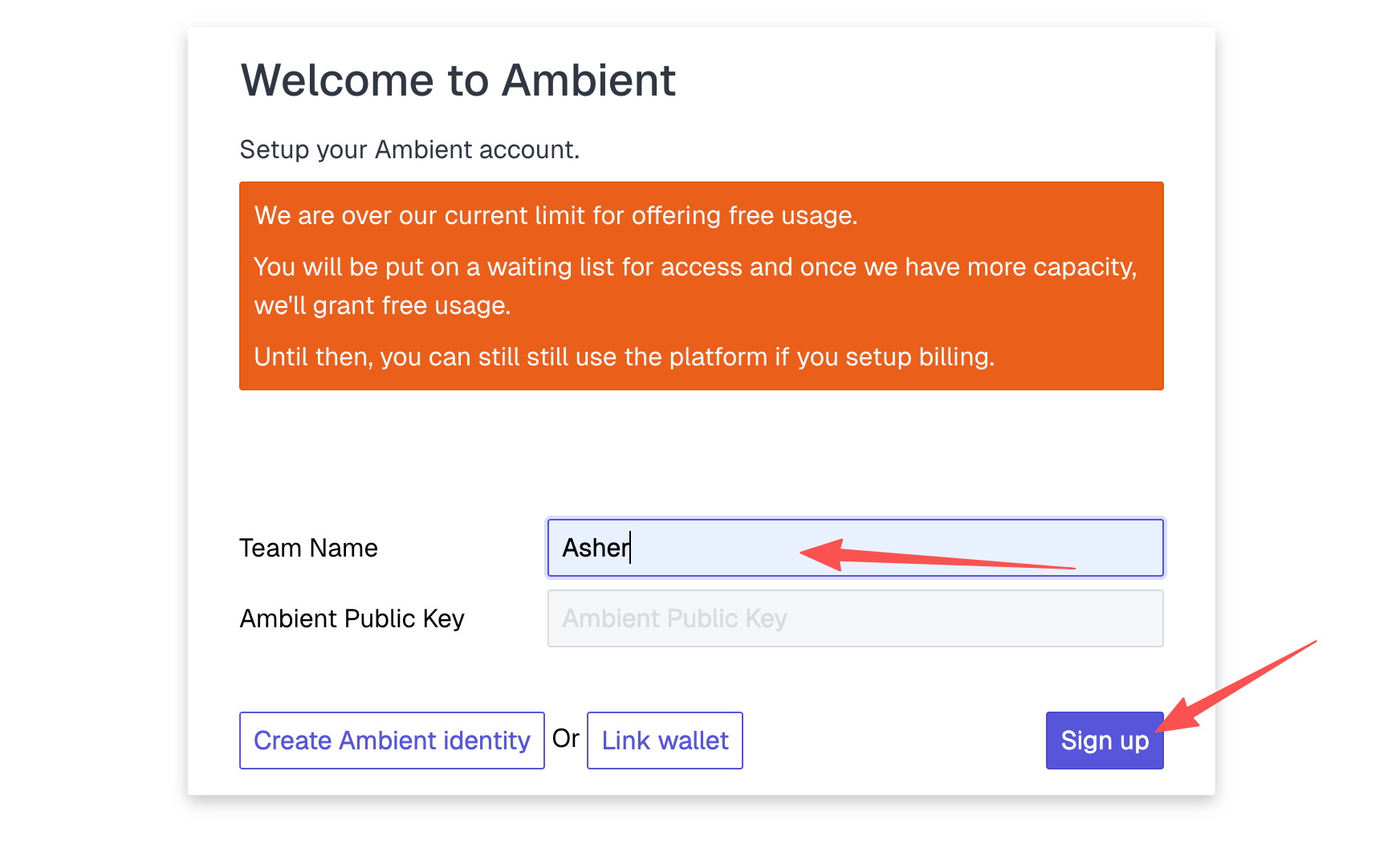
Task: Click the 'over our current limit' notice line
Action: pyautogui.click(x=556, y=215)
